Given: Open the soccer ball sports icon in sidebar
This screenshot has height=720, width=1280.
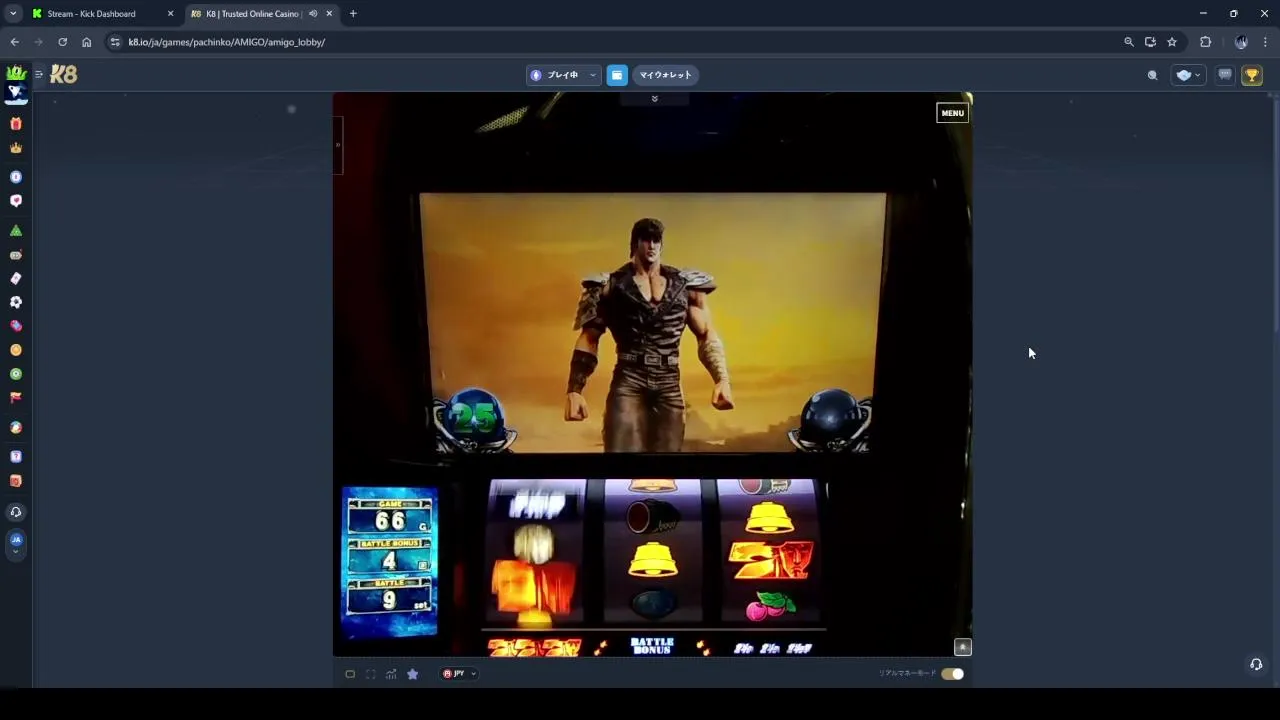Looking at the screenshot, I should (x=15, y=302).
